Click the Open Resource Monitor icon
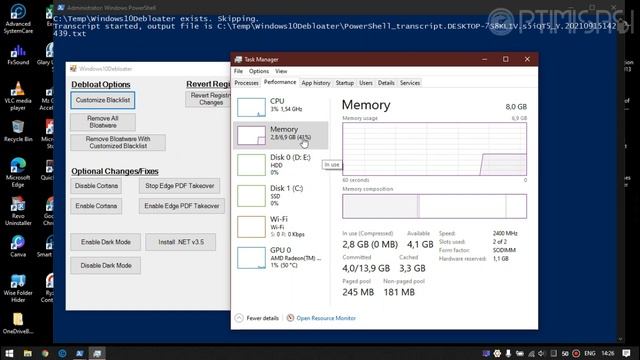 290,318
